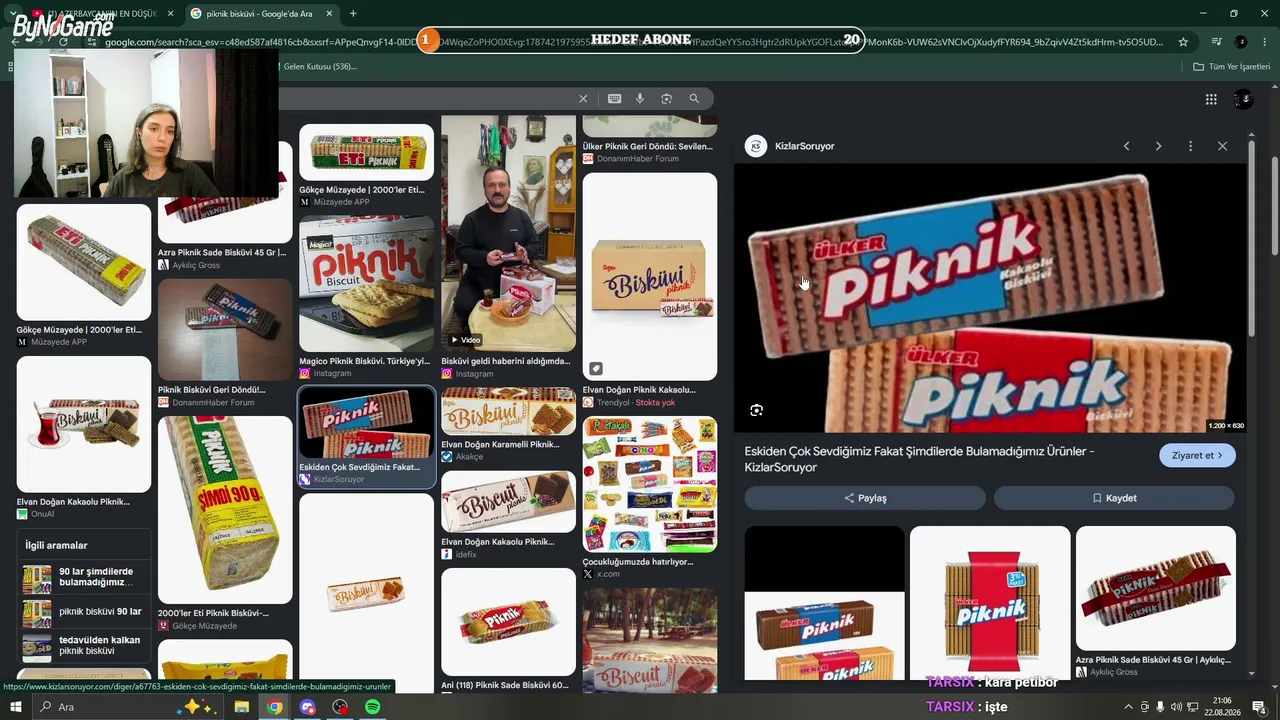The width and height of the screenshot is (1280, 720).
Task: Bookmark this page with the star icon
Action: pyautogui.click(x=1183, y=42)
